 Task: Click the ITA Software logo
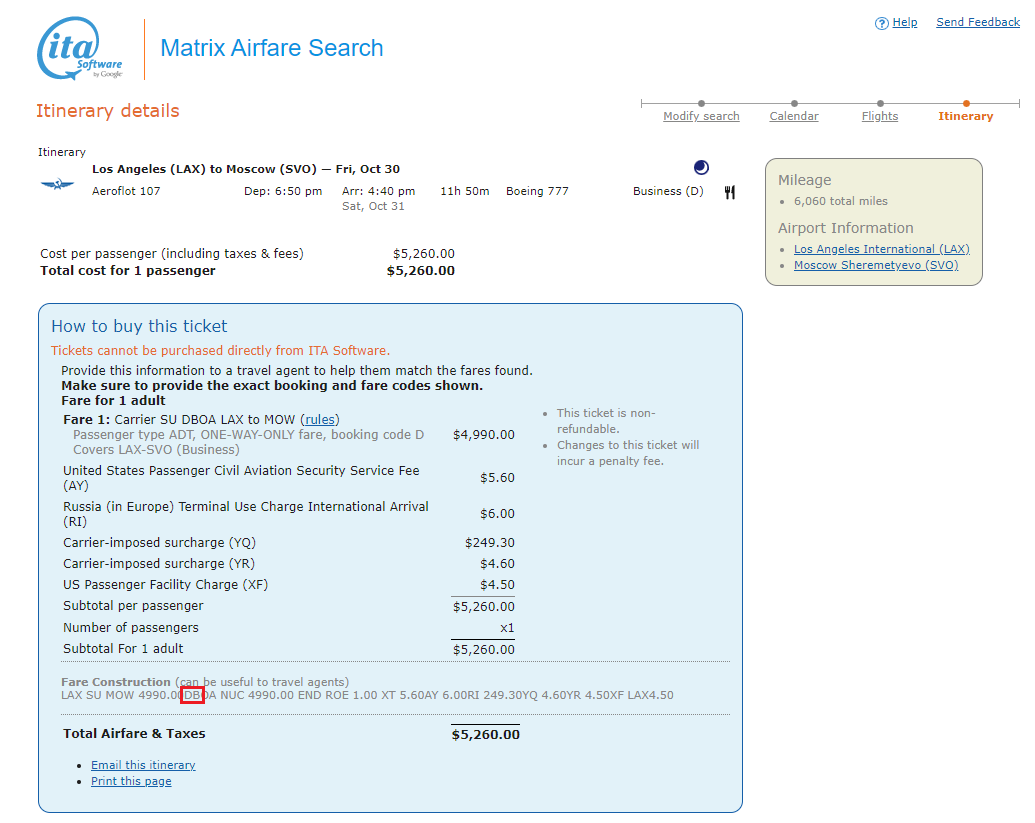click(80, 48)
